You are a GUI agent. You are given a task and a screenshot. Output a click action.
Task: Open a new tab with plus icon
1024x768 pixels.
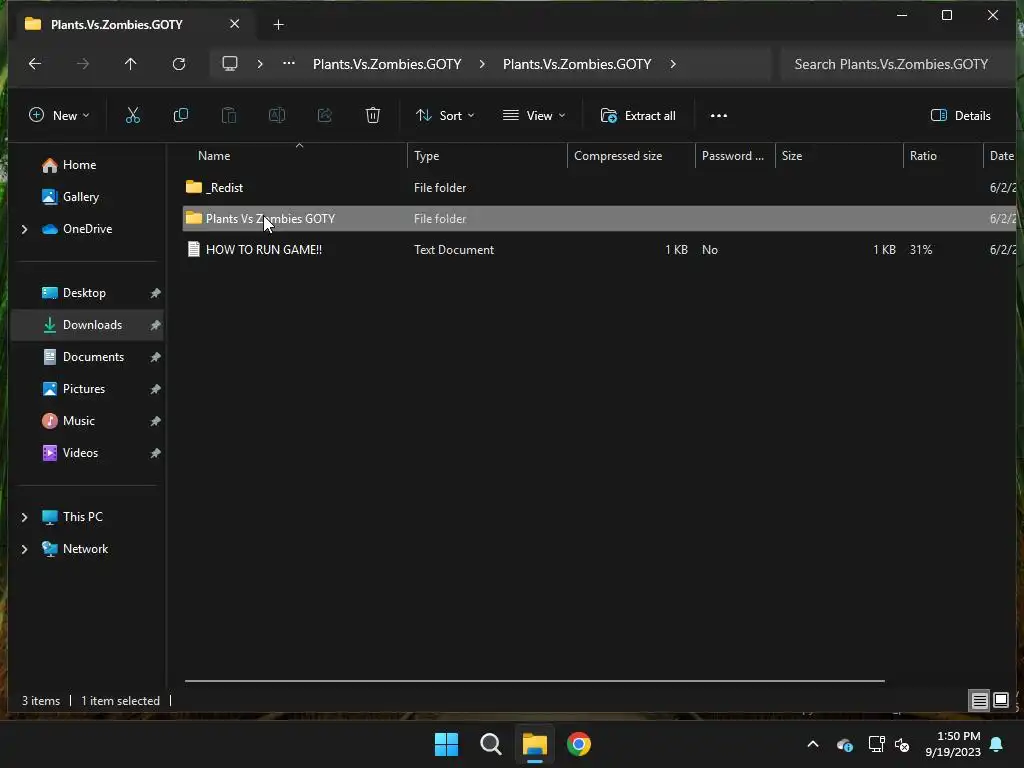tap(278, 25)
